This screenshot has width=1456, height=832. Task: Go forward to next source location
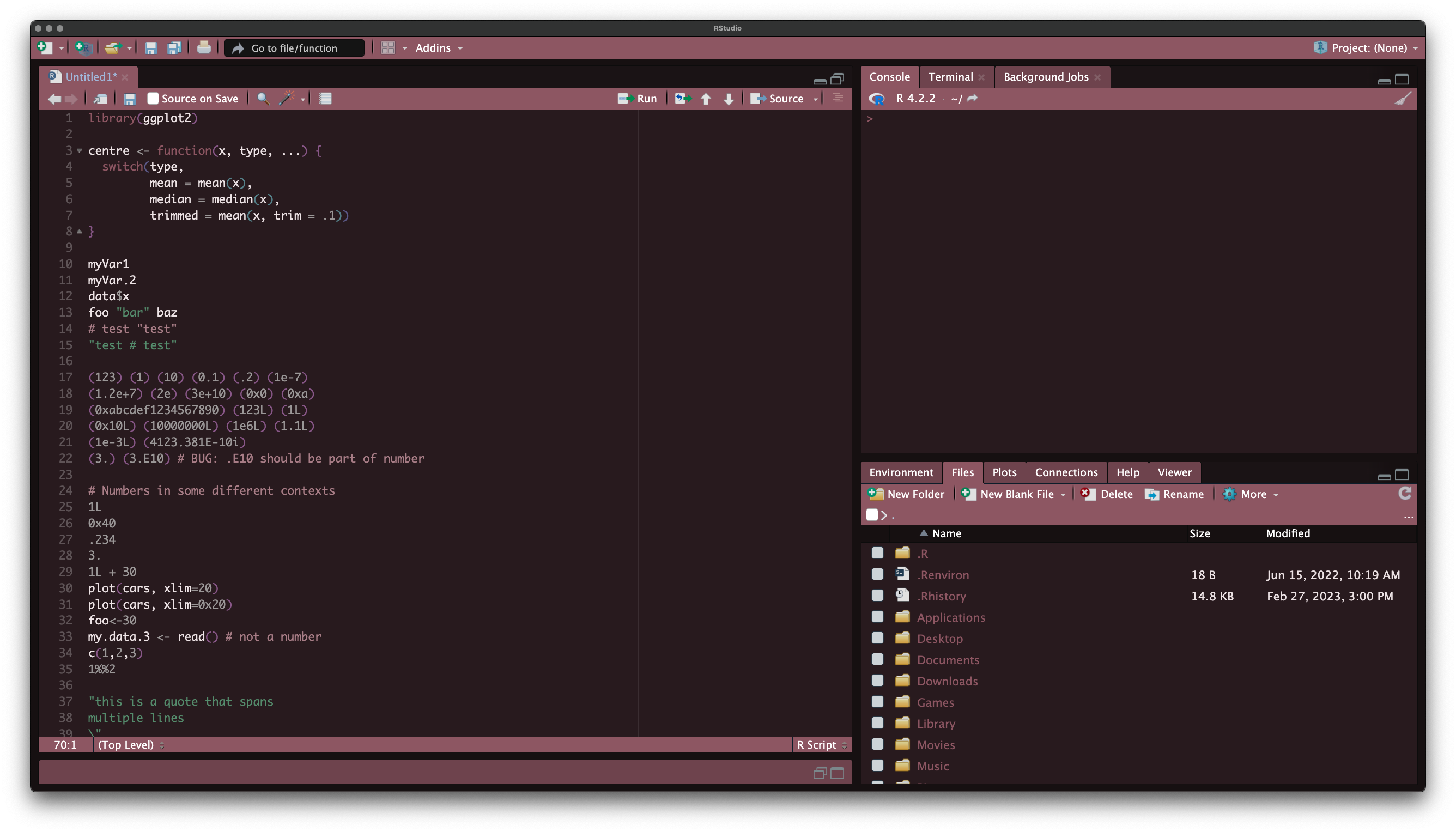coord(71,99)
